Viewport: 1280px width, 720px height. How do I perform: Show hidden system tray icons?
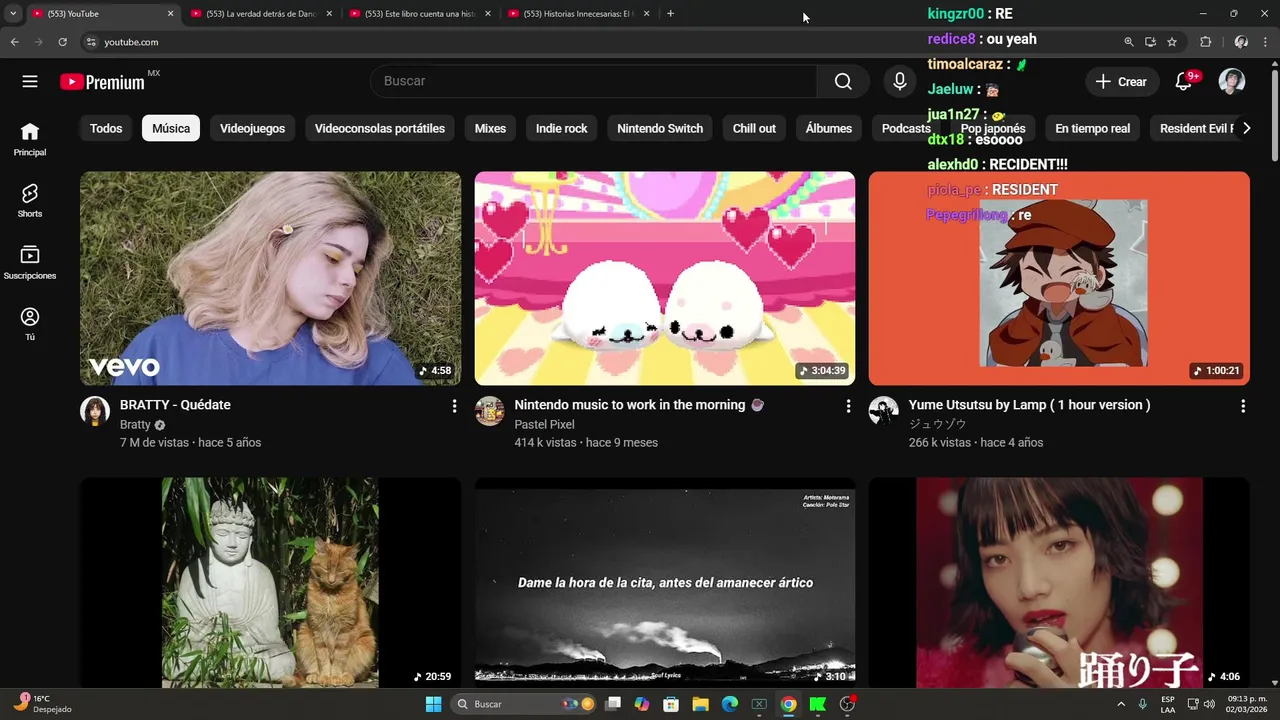tap(1120, 704)
